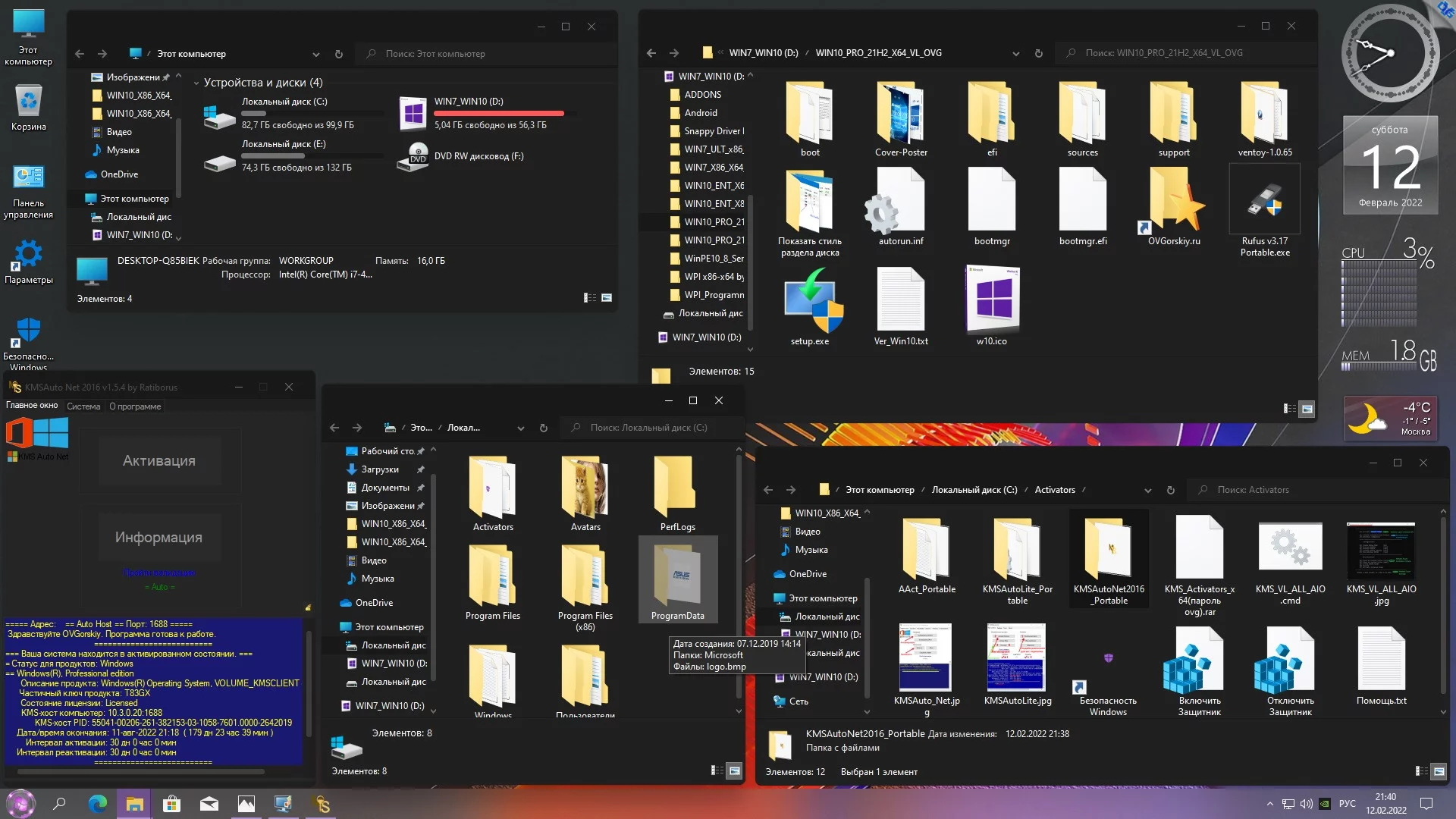Open address history dropdown in Activators window

click(1147, 490)
